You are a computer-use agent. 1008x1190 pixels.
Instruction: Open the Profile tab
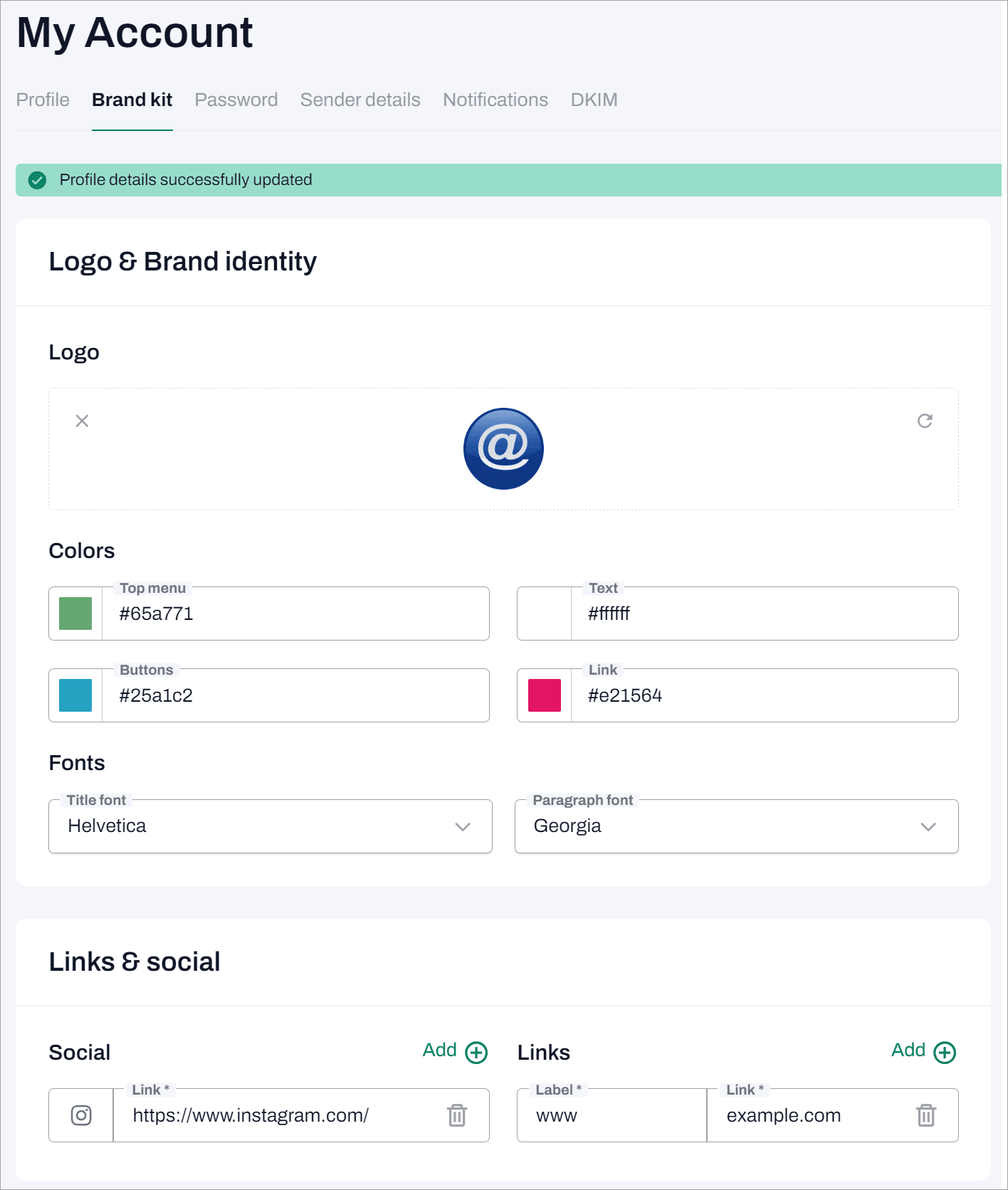point(43,100)
